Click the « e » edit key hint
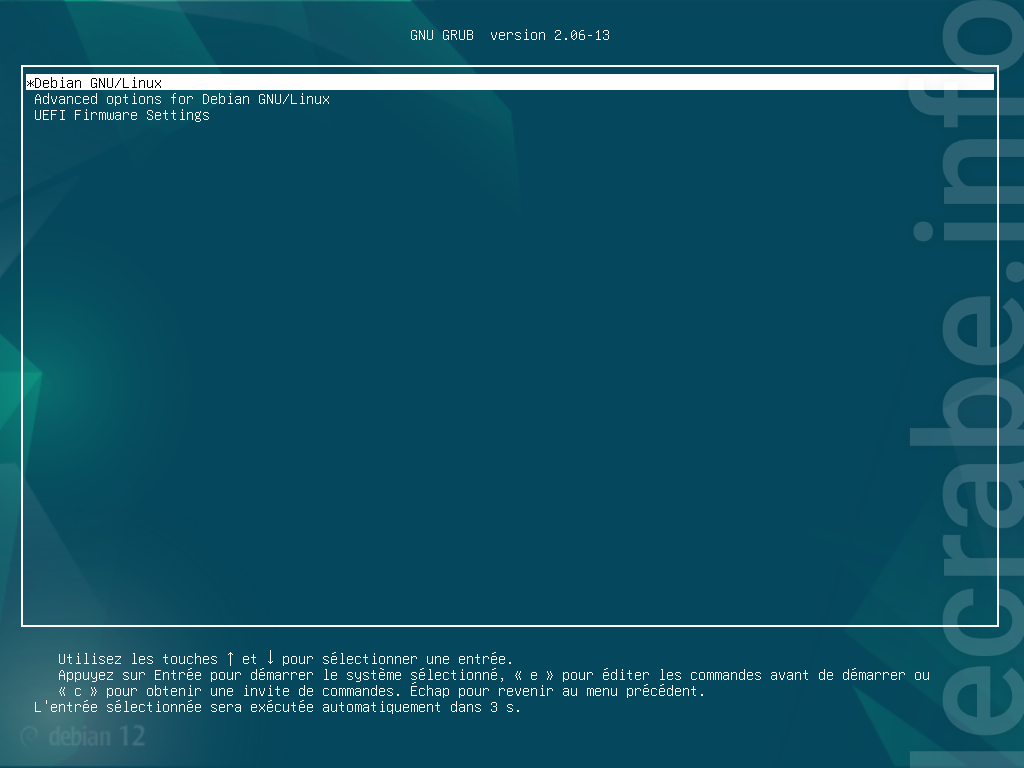The width and height of the screenshot is (1024, 768). pyautogui.click(x=534, y=675)
